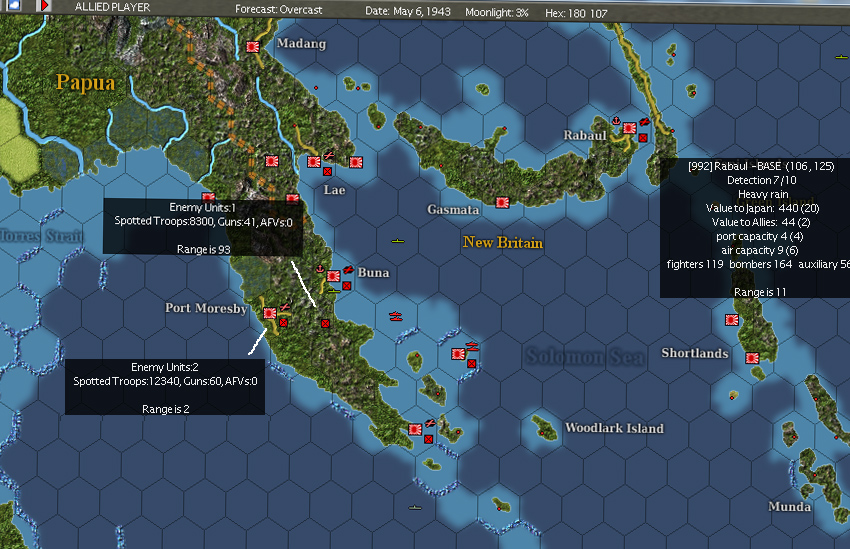Click the airfield plane icon at Buna
This screenshot has width=850, height=549.
pos(348,269)
